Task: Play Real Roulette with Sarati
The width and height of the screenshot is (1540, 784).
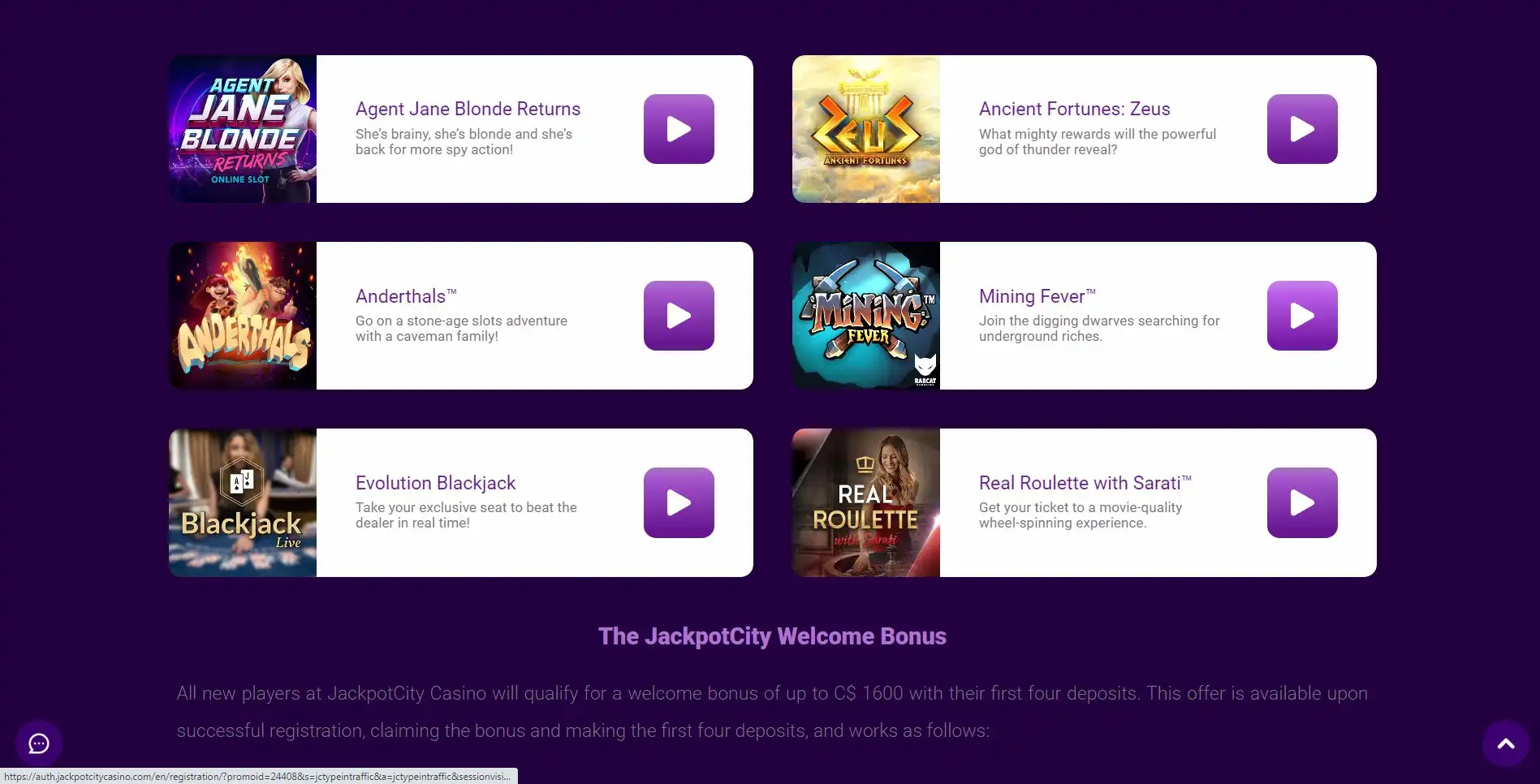Action: click(1302, 502)
